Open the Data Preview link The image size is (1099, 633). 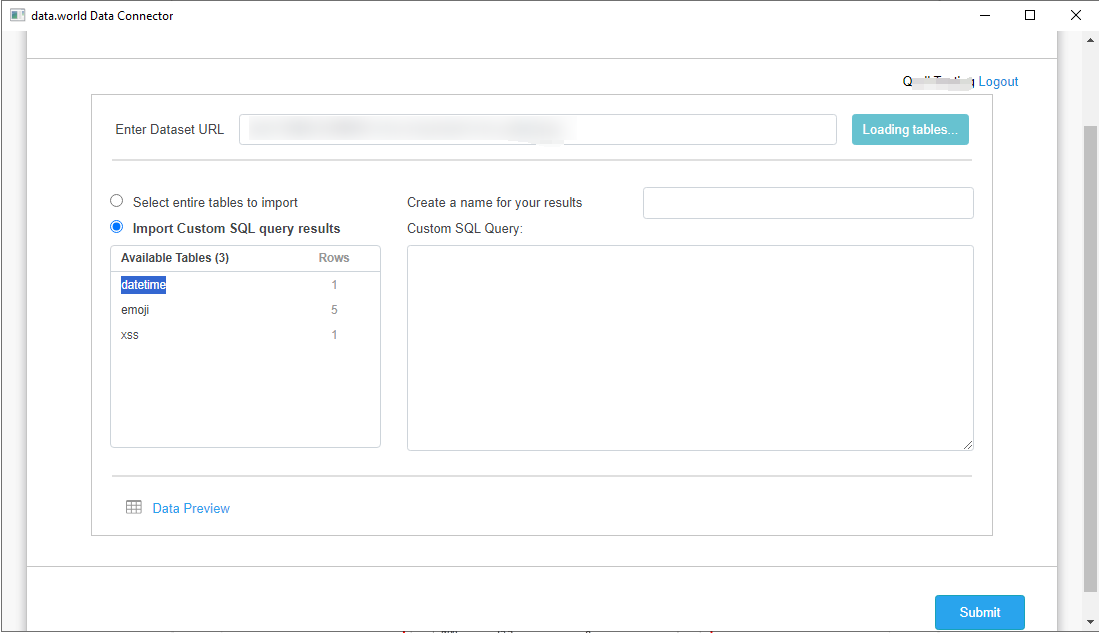point(191,508)
